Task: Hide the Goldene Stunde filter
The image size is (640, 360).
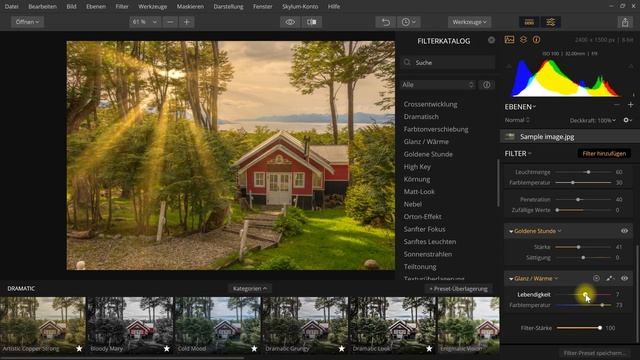Action: 624,231
